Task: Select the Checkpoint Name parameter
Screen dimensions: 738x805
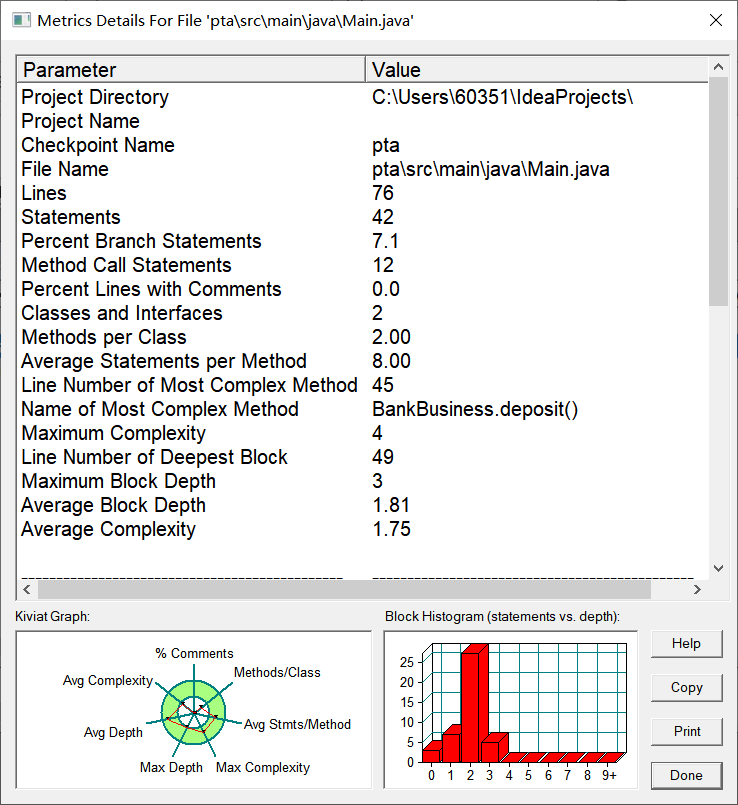Action: 98,145
